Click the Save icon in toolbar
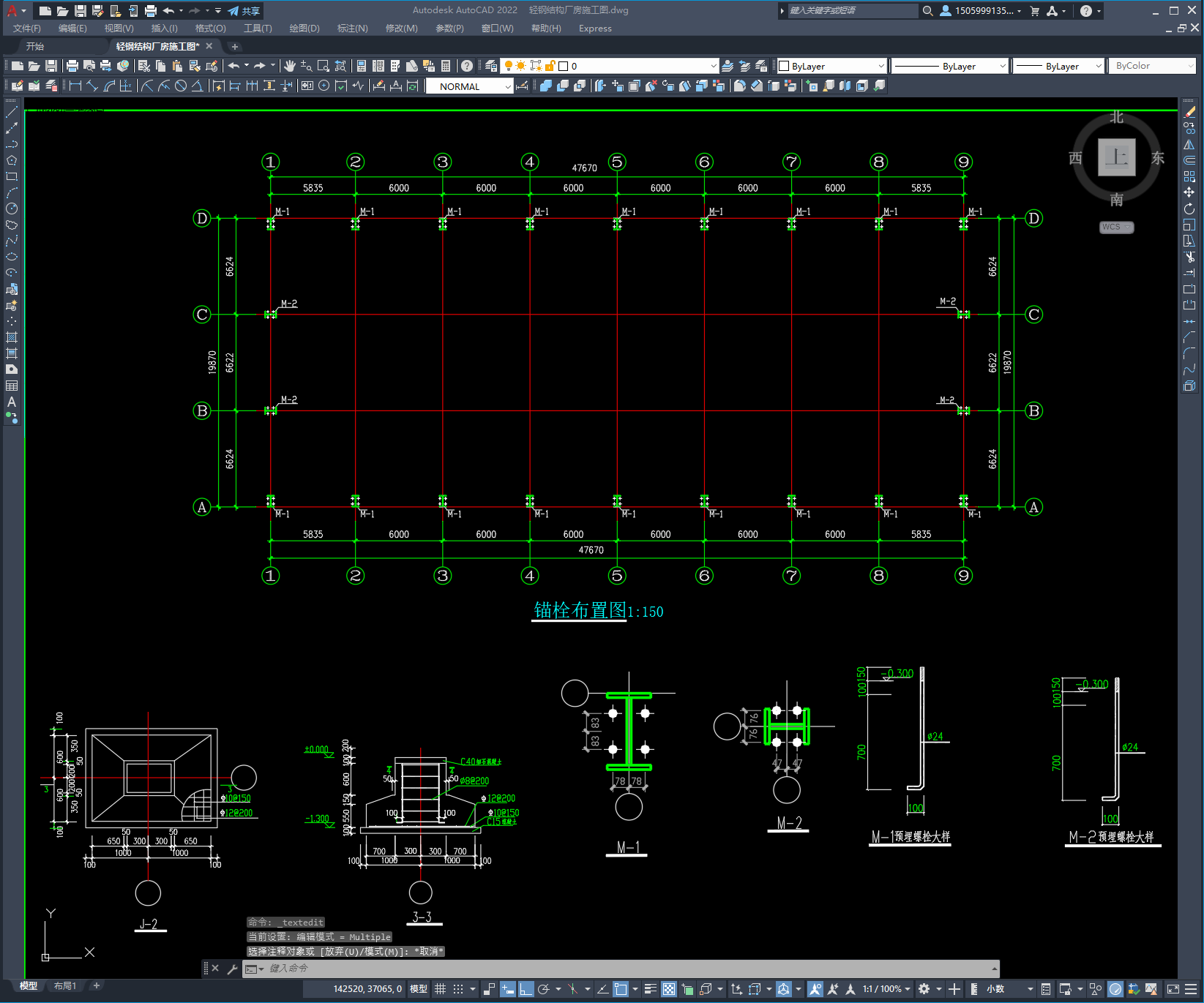Image resolution: width=1204 pixels, height=1003 pixels. 51,66
